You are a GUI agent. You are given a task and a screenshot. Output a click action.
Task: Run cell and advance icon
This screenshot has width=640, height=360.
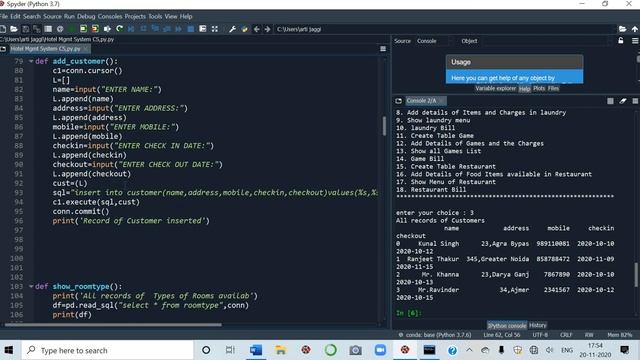pyautogui.click(x=95, y=29)
